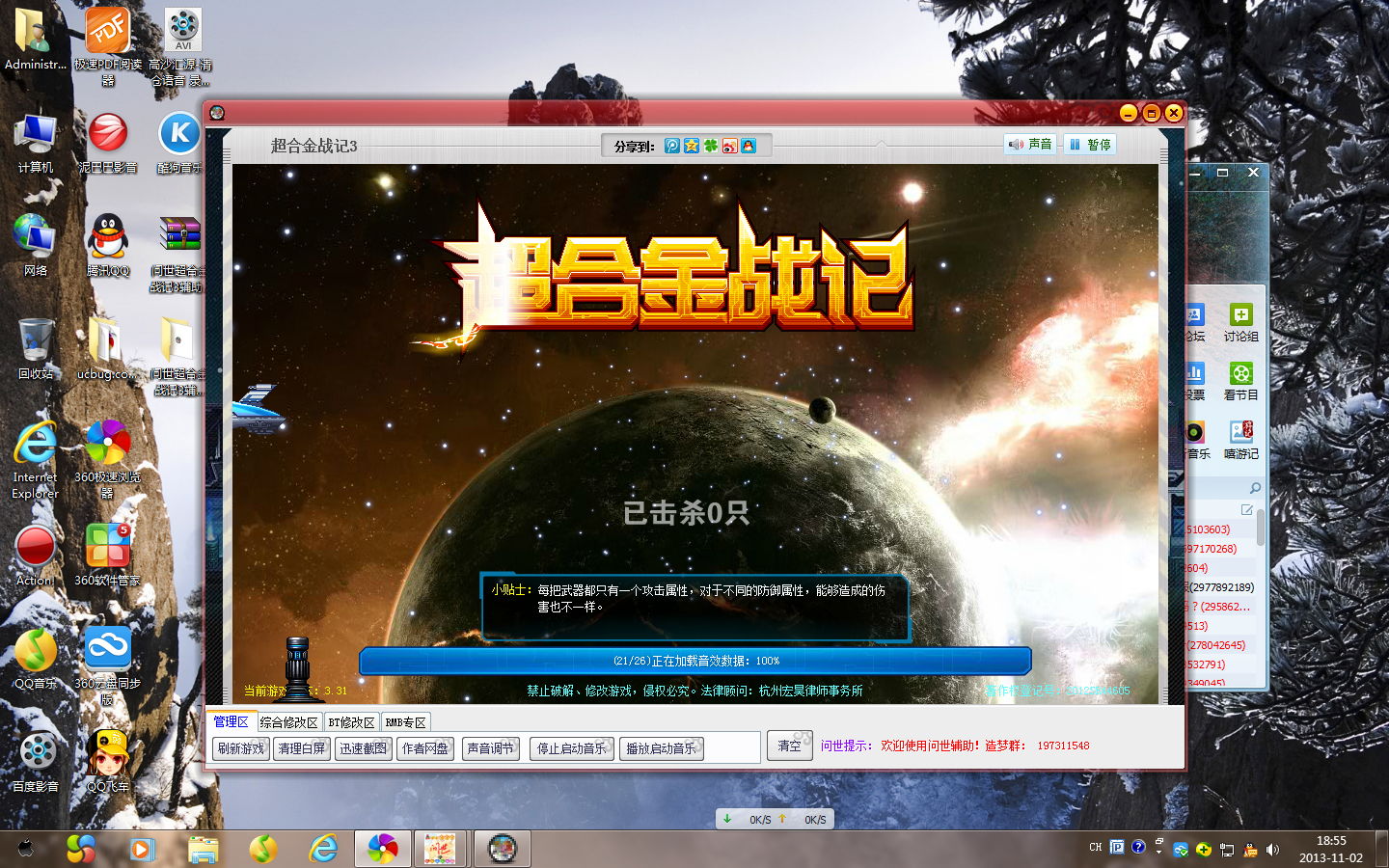Click 嘻游记 icon in background QQ window

(x=1241, y=441)
